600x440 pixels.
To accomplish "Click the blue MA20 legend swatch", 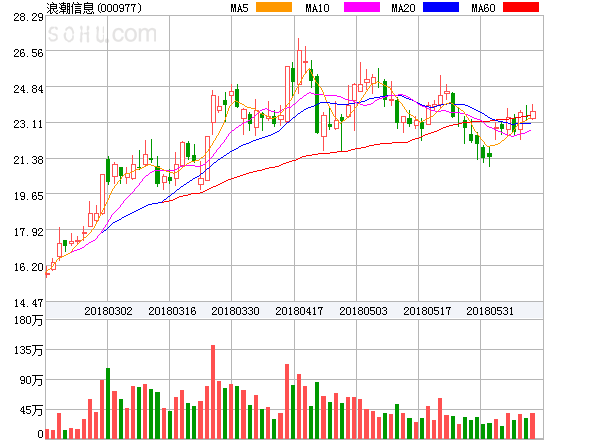I will tap(441, 7).
